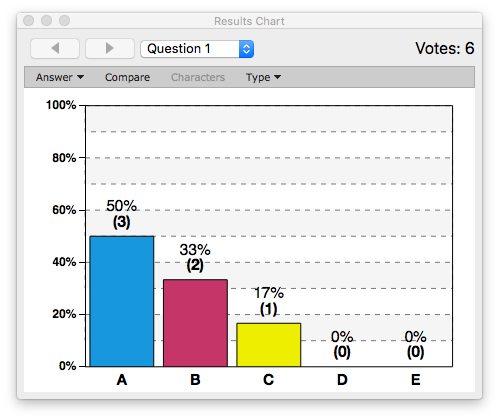Click the 50% (3) label above bar A
The width and height of the screenshot is (499, 420).
click(121, 214)
